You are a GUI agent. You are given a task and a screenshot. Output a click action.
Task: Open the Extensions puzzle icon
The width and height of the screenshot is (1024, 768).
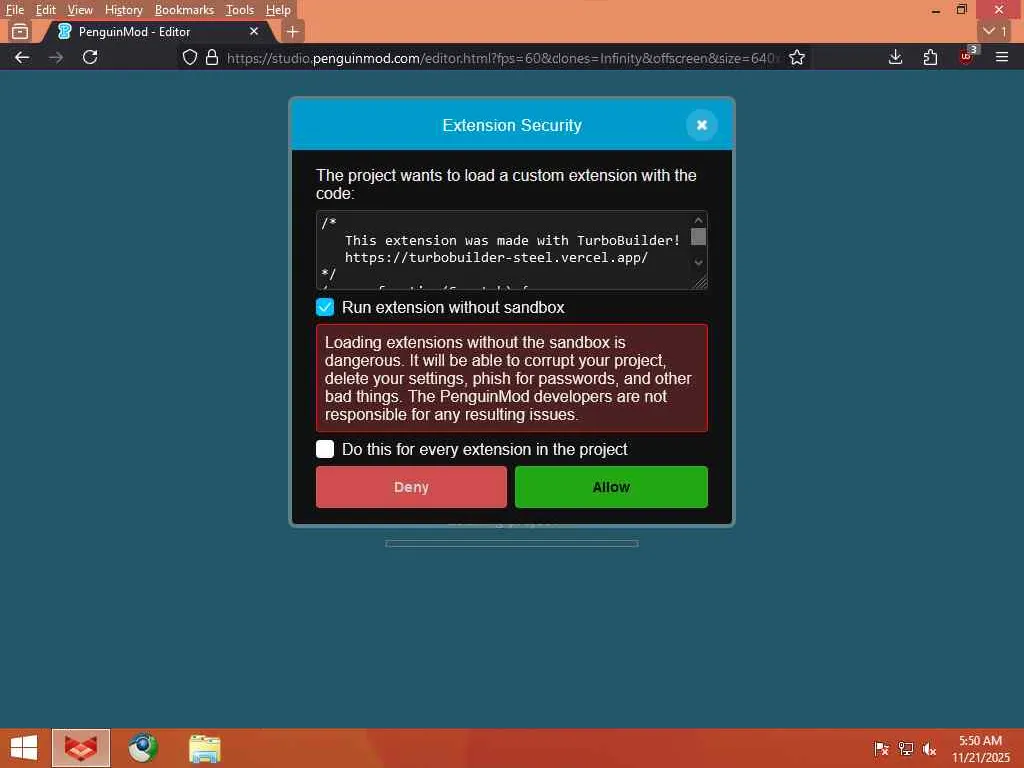[930, 57]
